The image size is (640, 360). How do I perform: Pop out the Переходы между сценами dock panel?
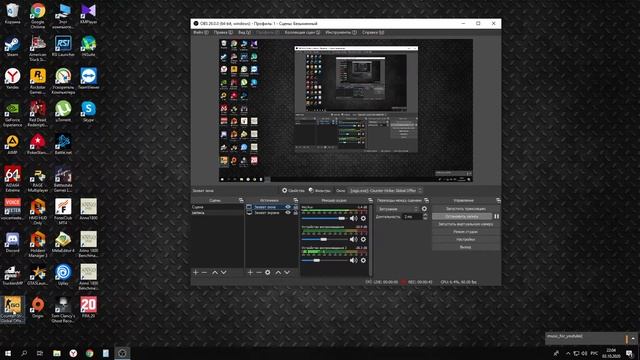pos(426,200)
